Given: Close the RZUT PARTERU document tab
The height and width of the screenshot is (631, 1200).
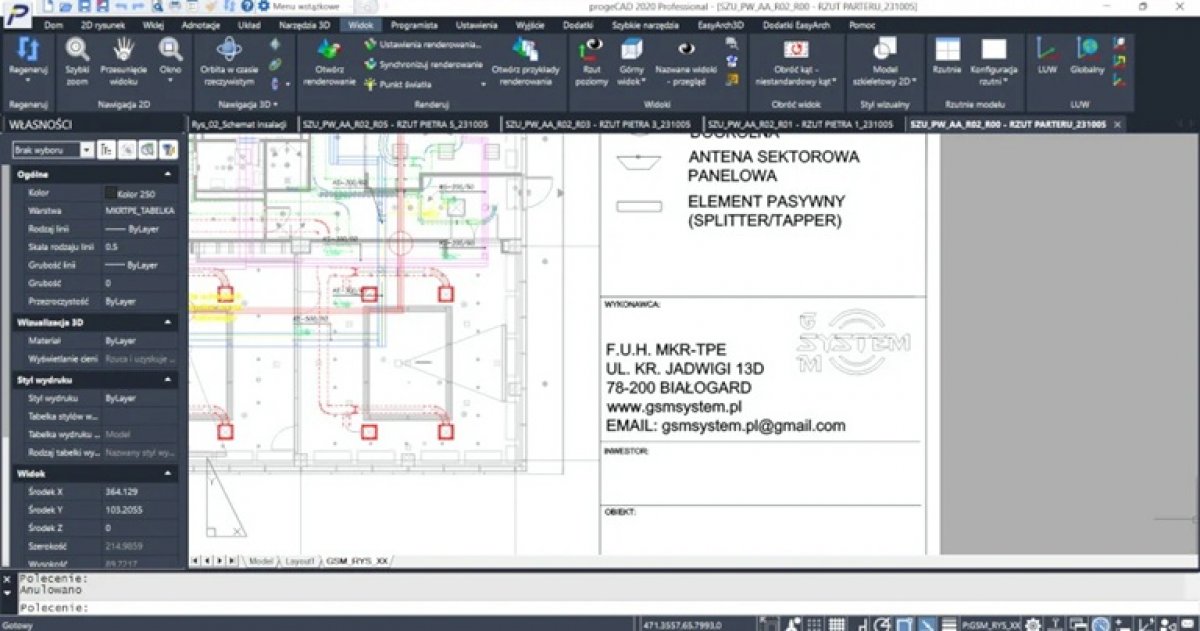Looking at the screenshot, I should click(x=1118, y=124).
